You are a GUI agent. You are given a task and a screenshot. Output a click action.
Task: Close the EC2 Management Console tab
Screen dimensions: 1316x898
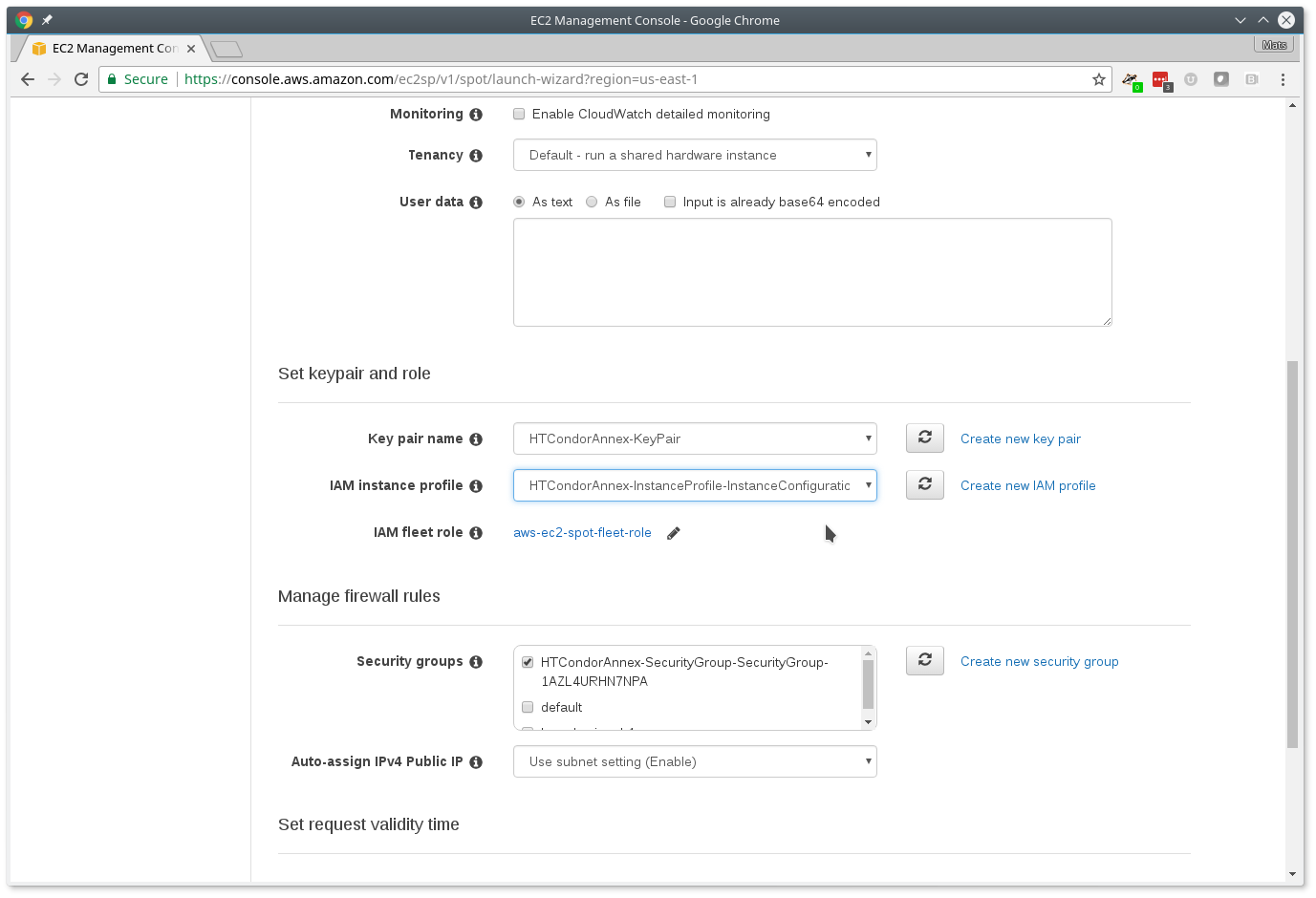(191, 49)
